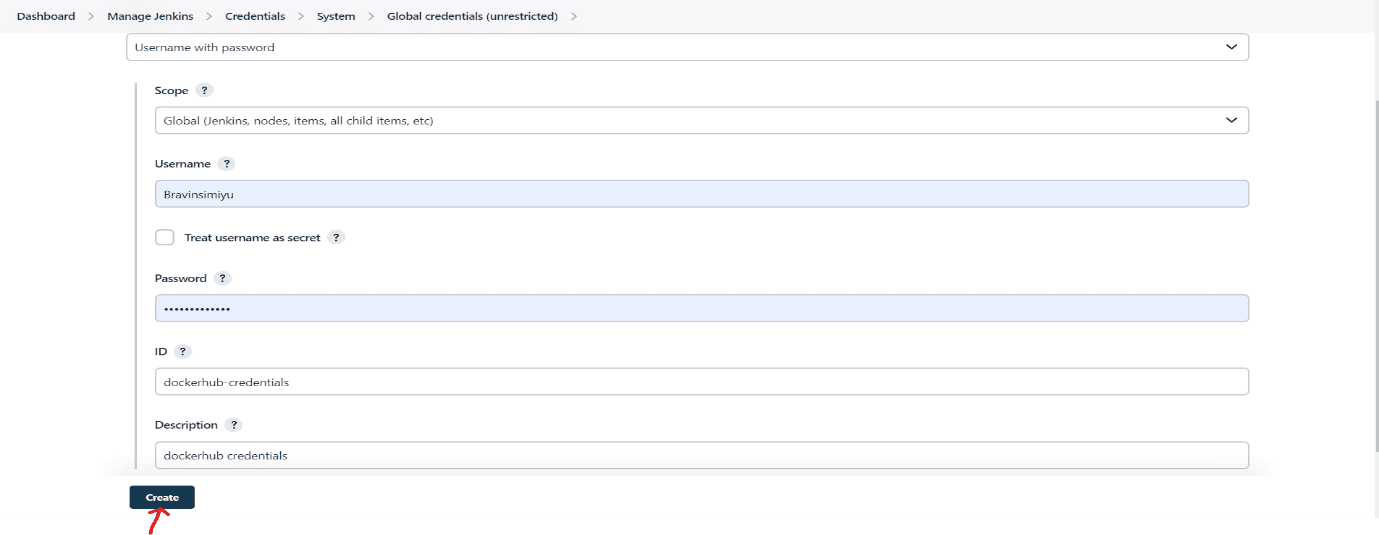Open help icon beside Username label
This screenshot has width=1379, height=535.
pyautogui.click(x=227, y=163)
